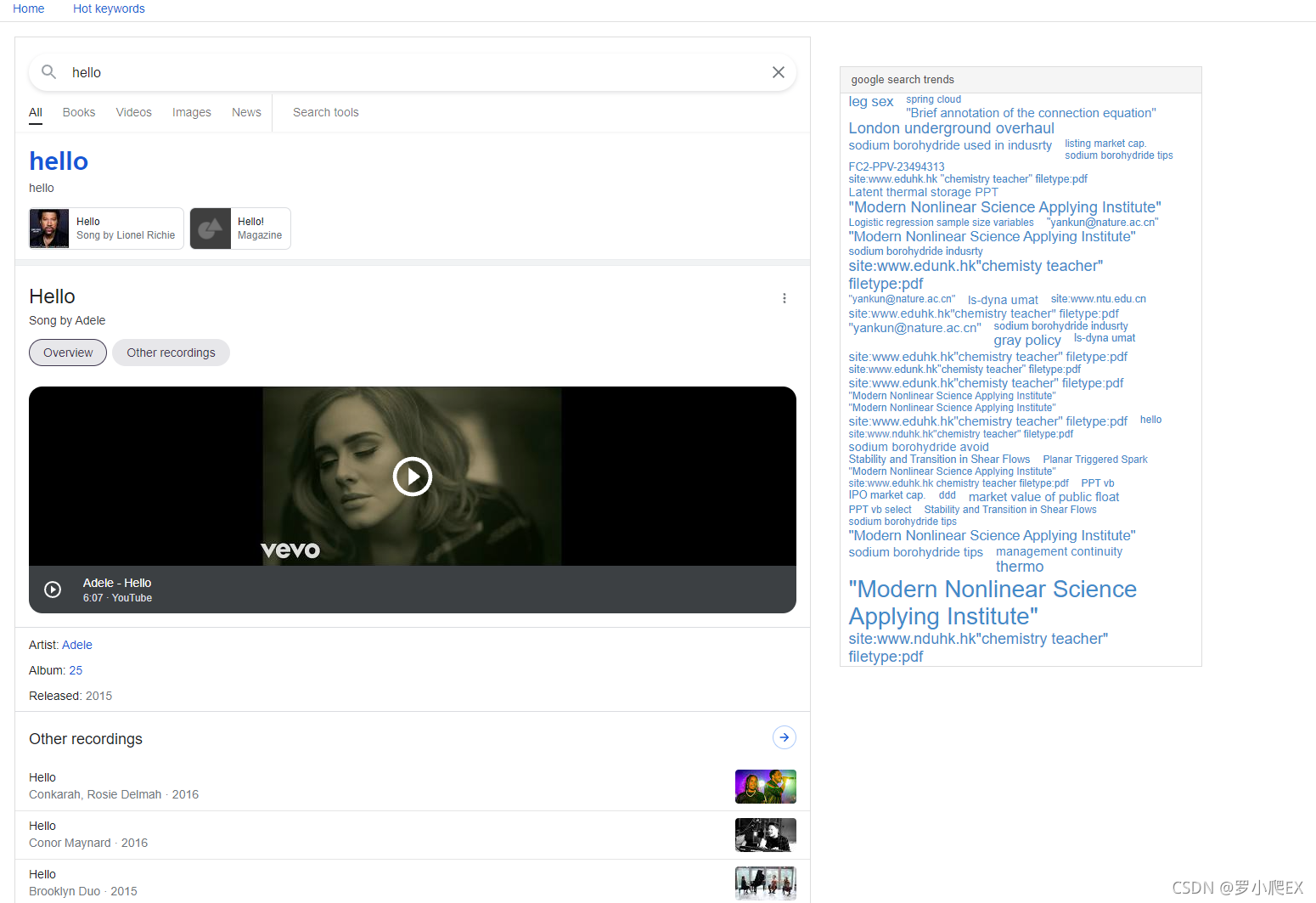The width and height of the screenshot is (1316, 903).
Task: Click the Hello! Magazine placeholder icon
Action: [x=211, y=229]
